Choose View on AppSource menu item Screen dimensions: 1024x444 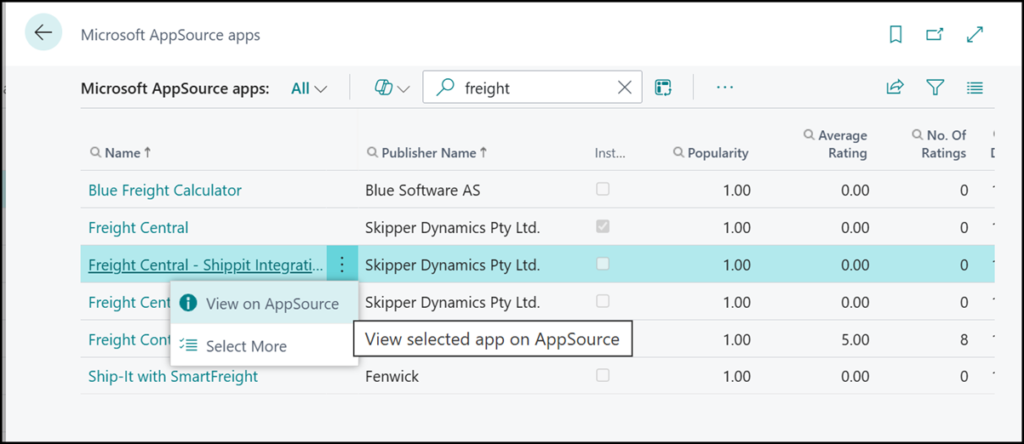point(271,304)
